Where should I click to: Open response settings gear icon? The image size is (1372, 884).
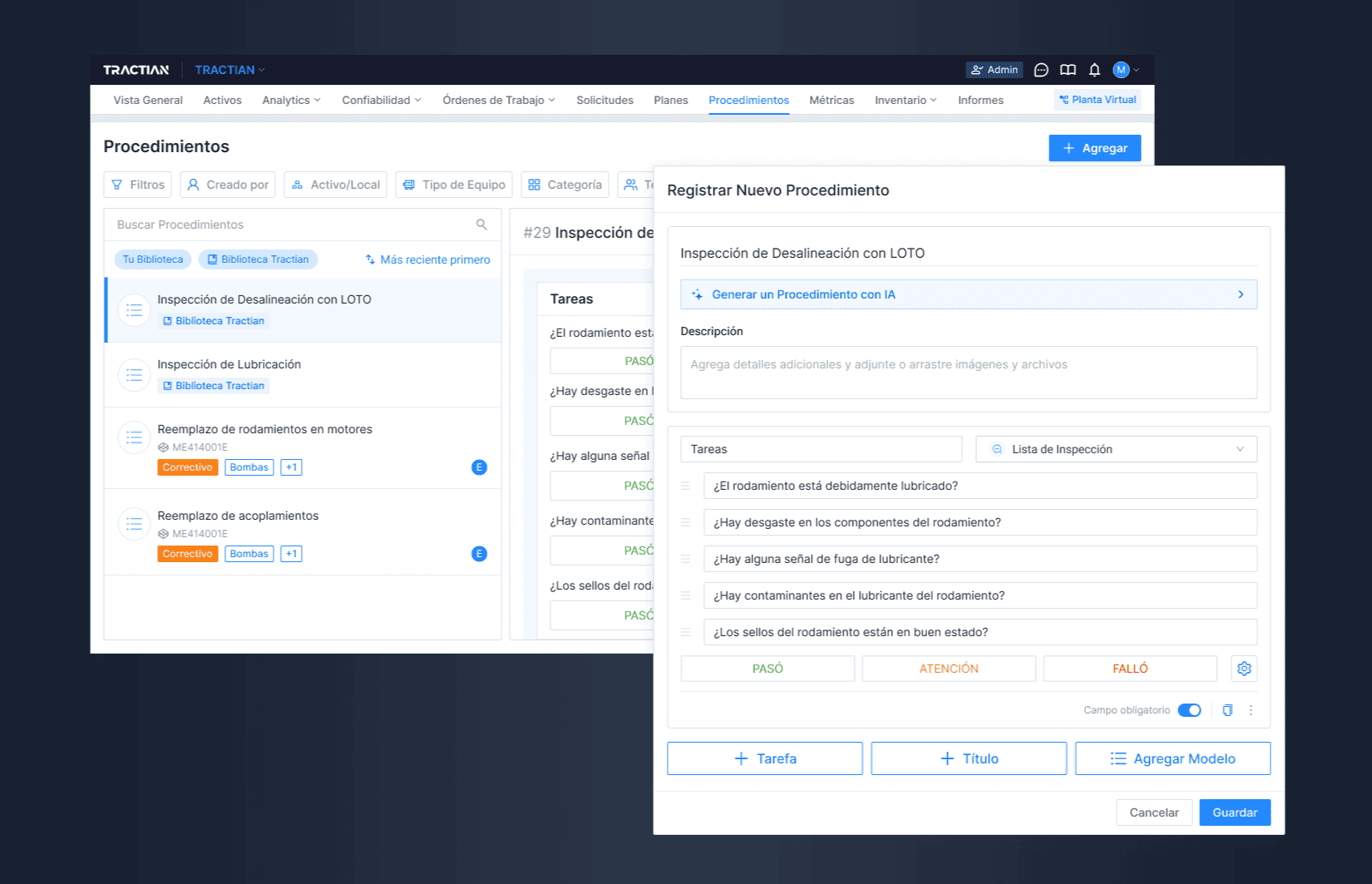point(1243,669)
